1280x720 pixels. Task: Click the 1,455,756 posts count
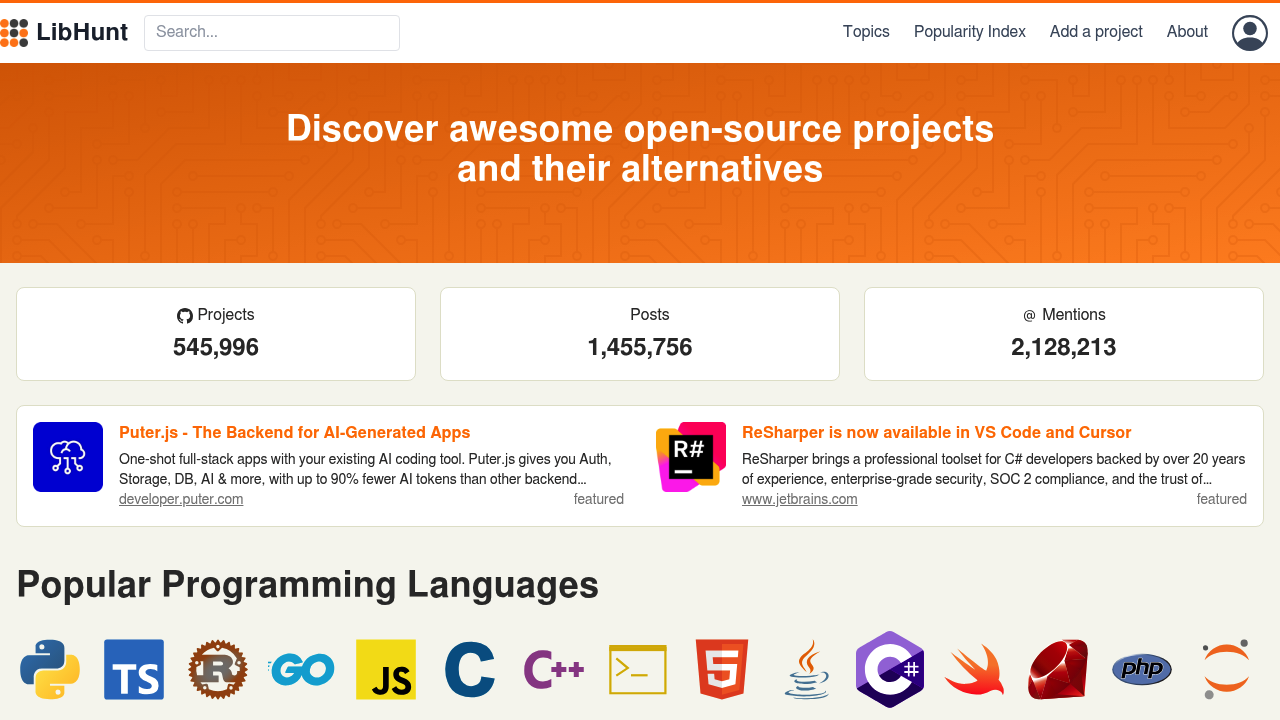coord(640,347)
